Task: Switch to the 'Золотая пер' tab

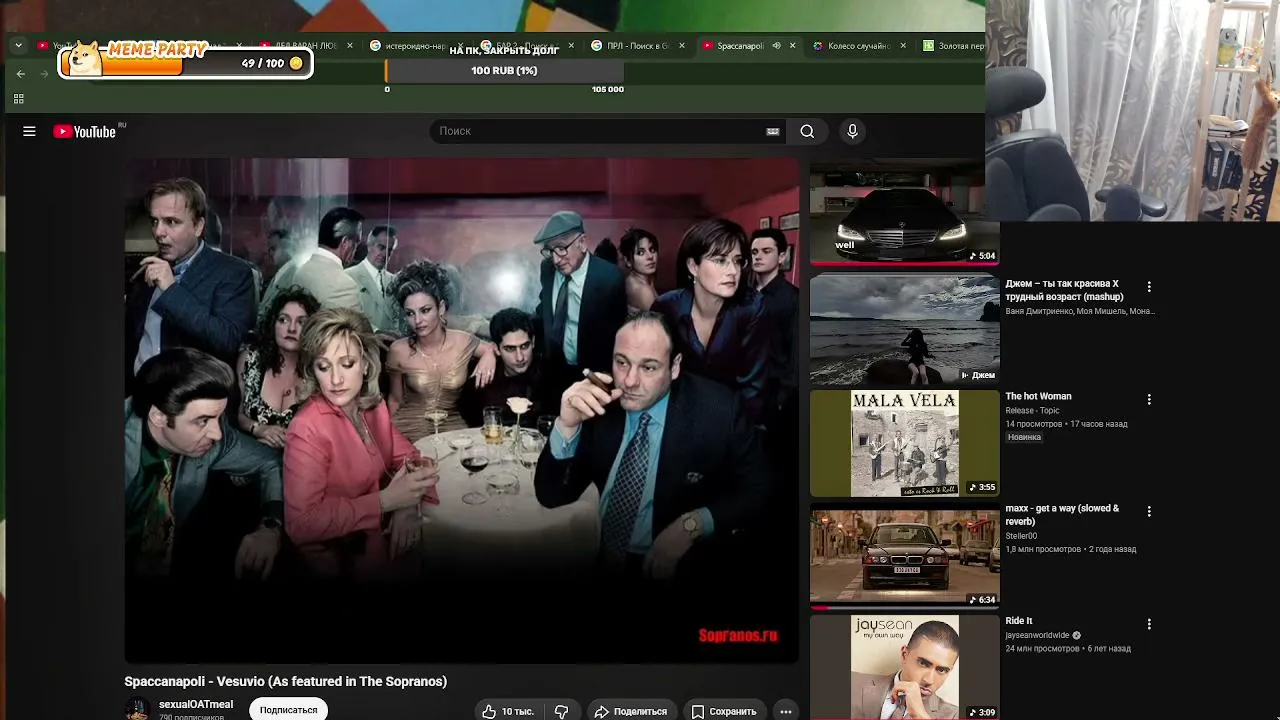Action: 954,46
